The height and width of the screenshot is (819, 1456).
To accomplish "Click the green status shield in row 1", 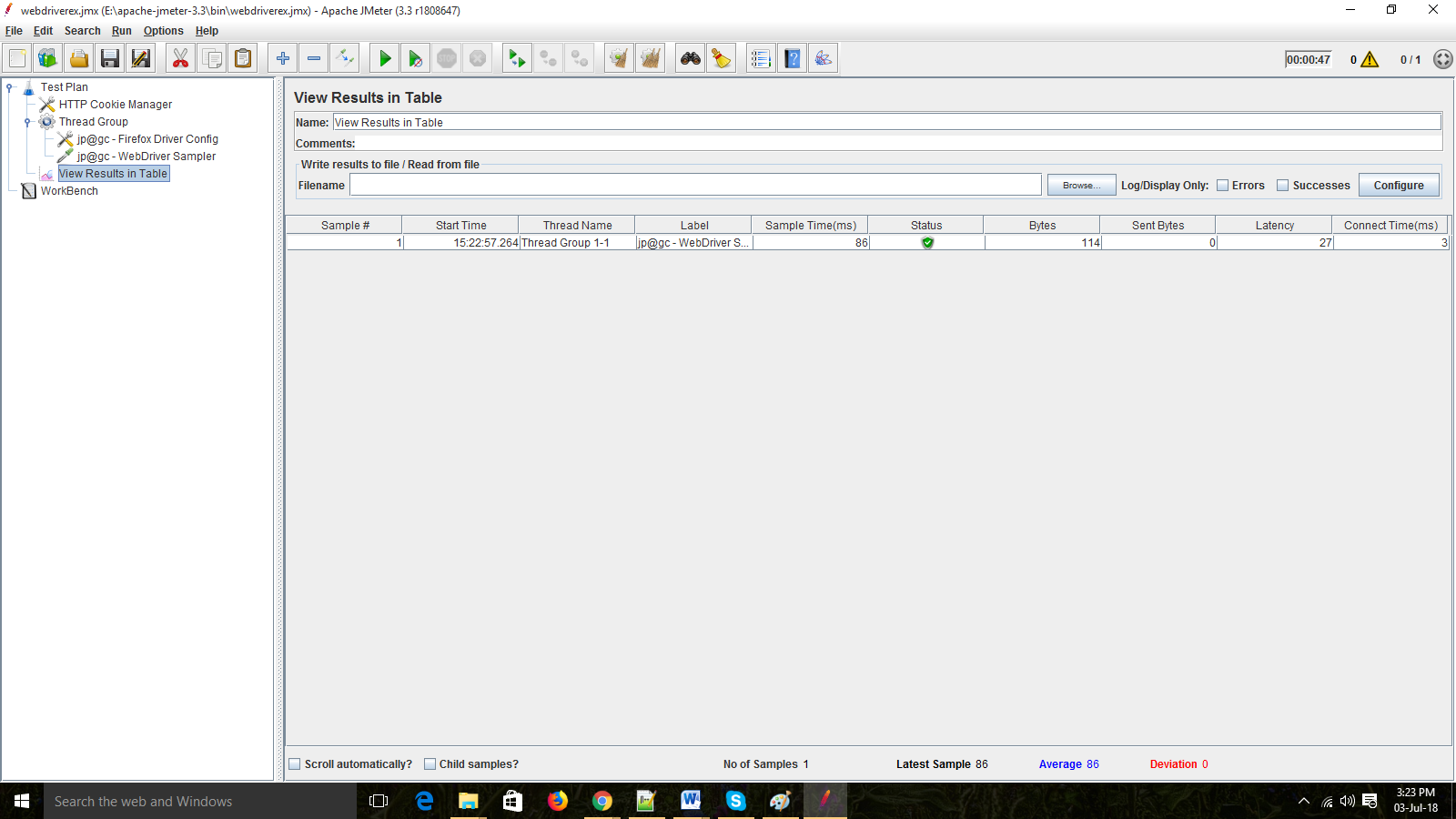I will 927,243.
